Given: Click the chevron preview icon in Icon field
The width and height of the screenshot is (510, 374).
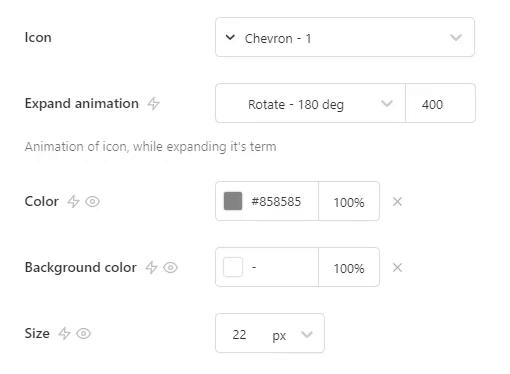Looking at the screenshot, I should [230, 37].
